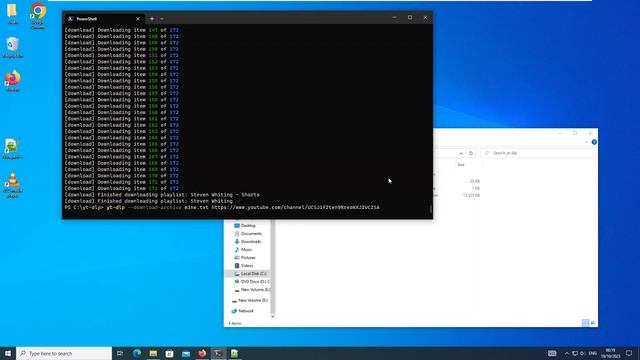Image resolution: width=640 pixels, height=360 pixels.
Task: Click the Search yt-dlp field in Explorer
Action: pos(537,153)
